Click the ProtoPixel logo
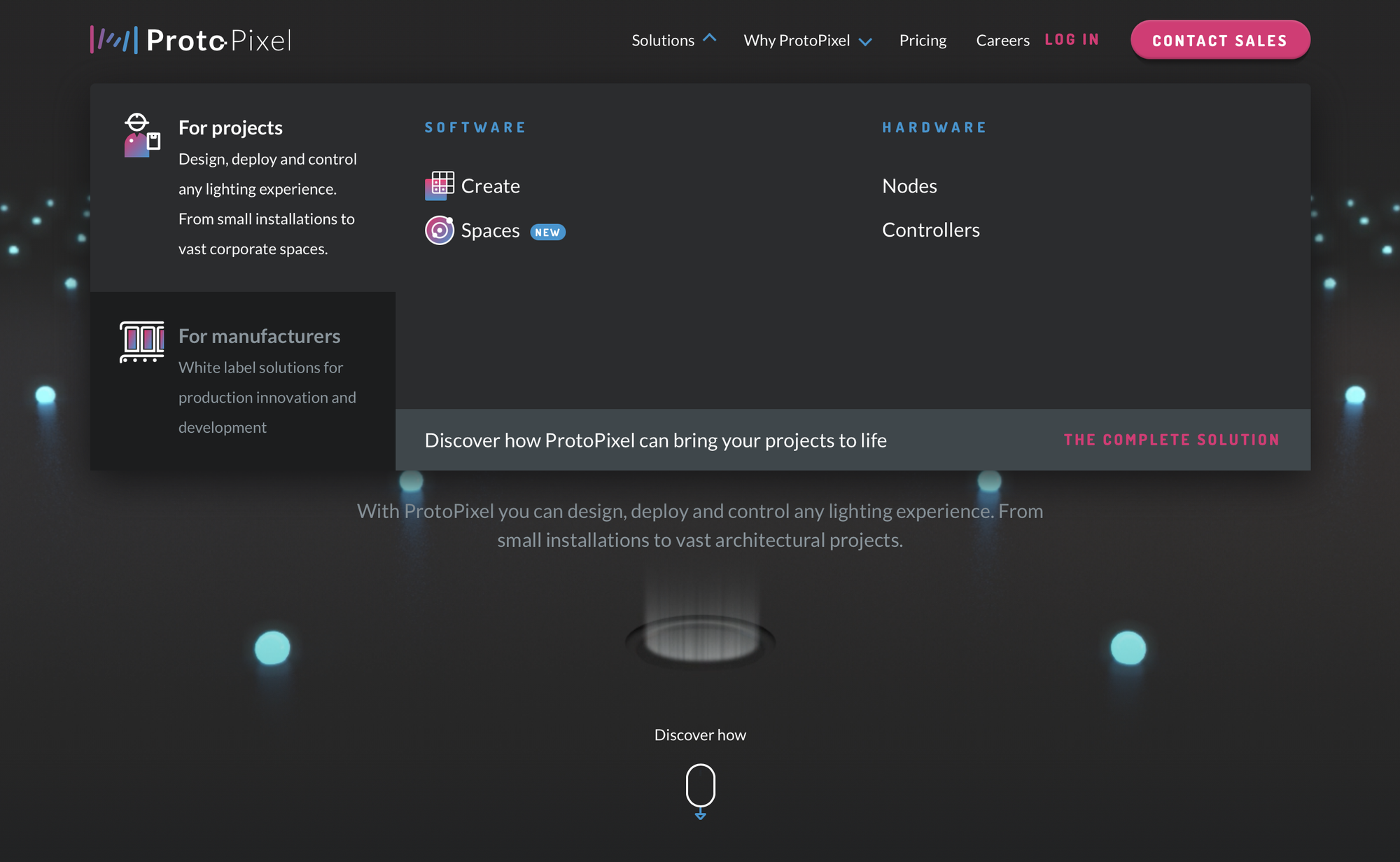The width and height of the screenshot is (1400, 862). [x=190, y=40]
